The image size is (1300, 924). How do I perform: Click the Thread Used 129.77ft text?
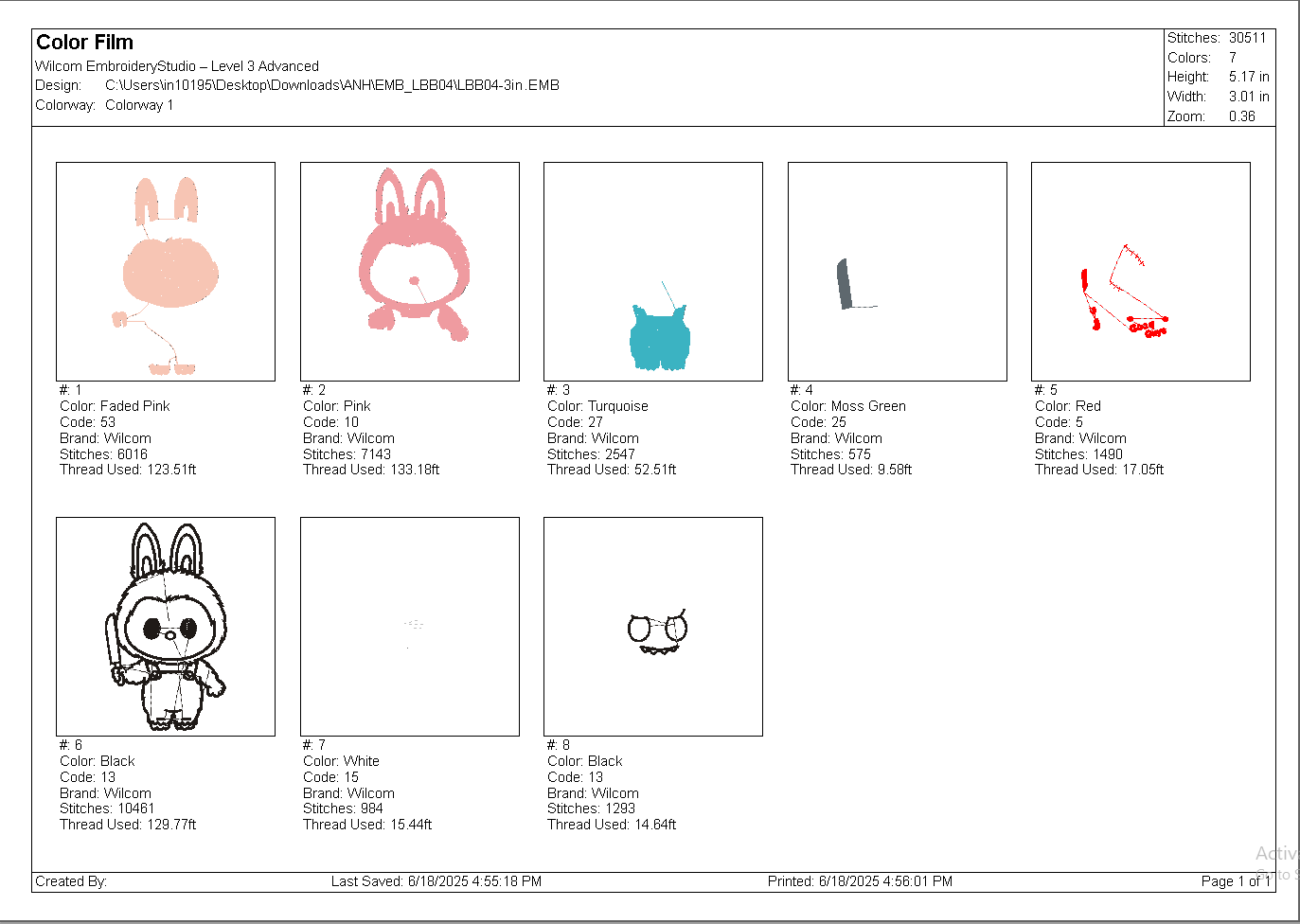128,825
